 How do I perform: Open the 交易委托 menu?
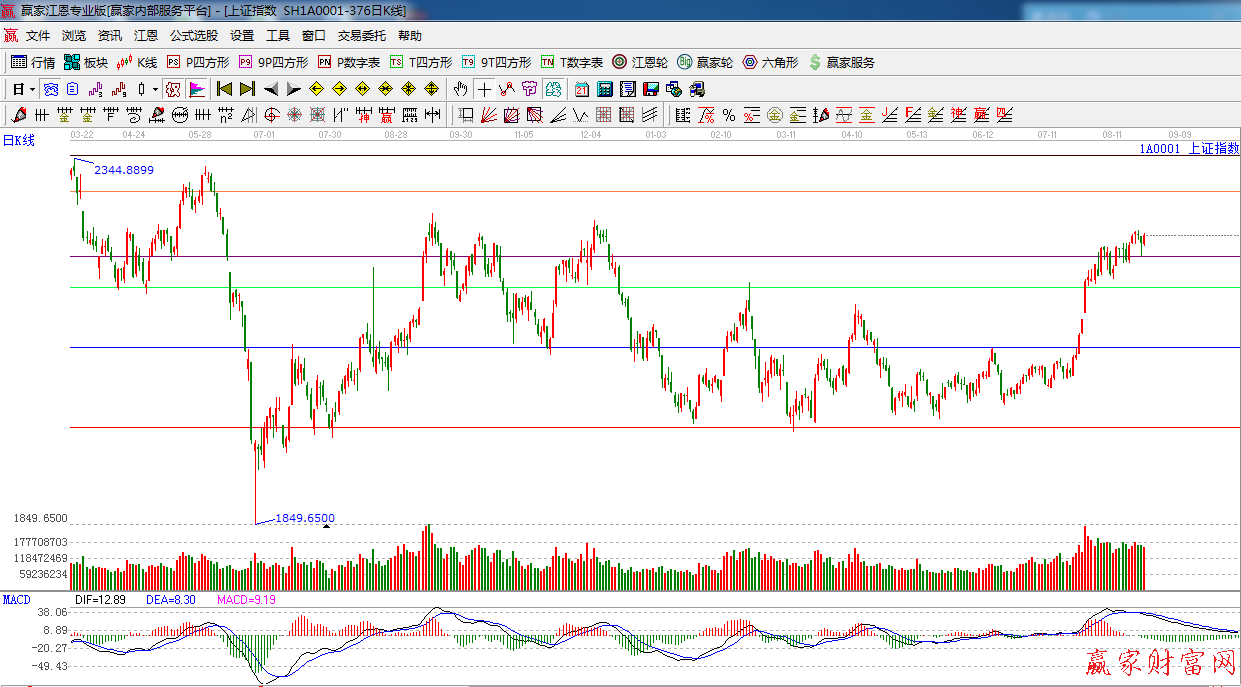click(361, 36)
